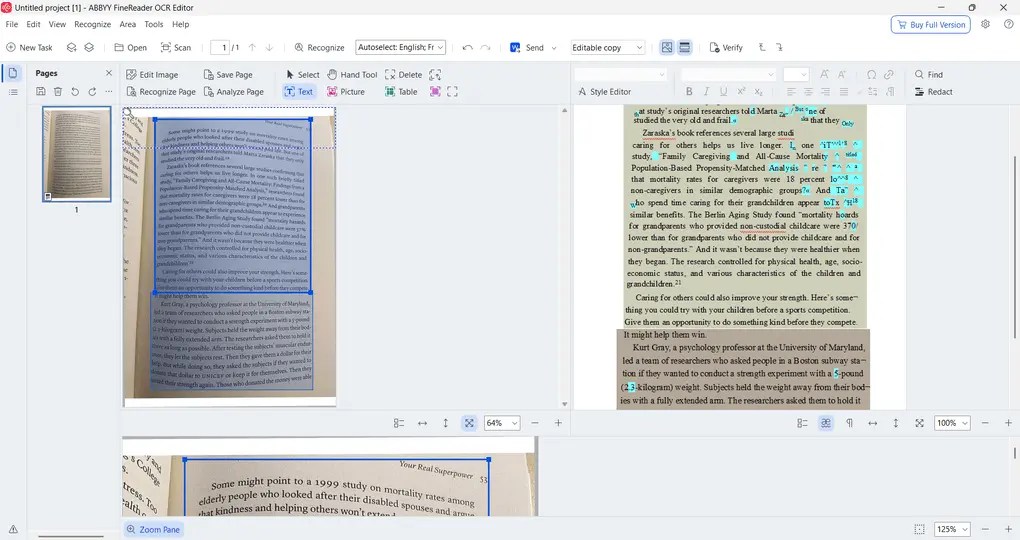Click the Delete area tool
The height and width of the screenshot is (540, 1020).
coord(403,75)
